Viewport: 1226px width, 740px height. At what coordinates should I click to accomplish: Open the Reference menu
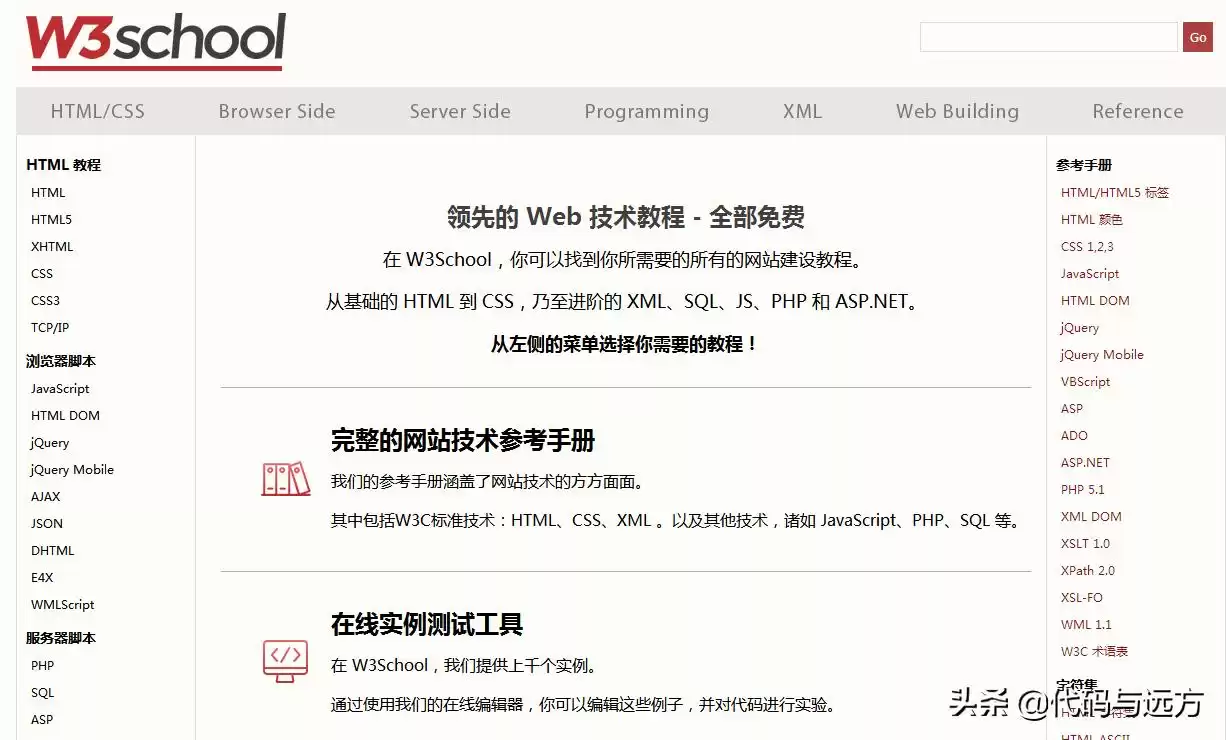[1138, 111]
